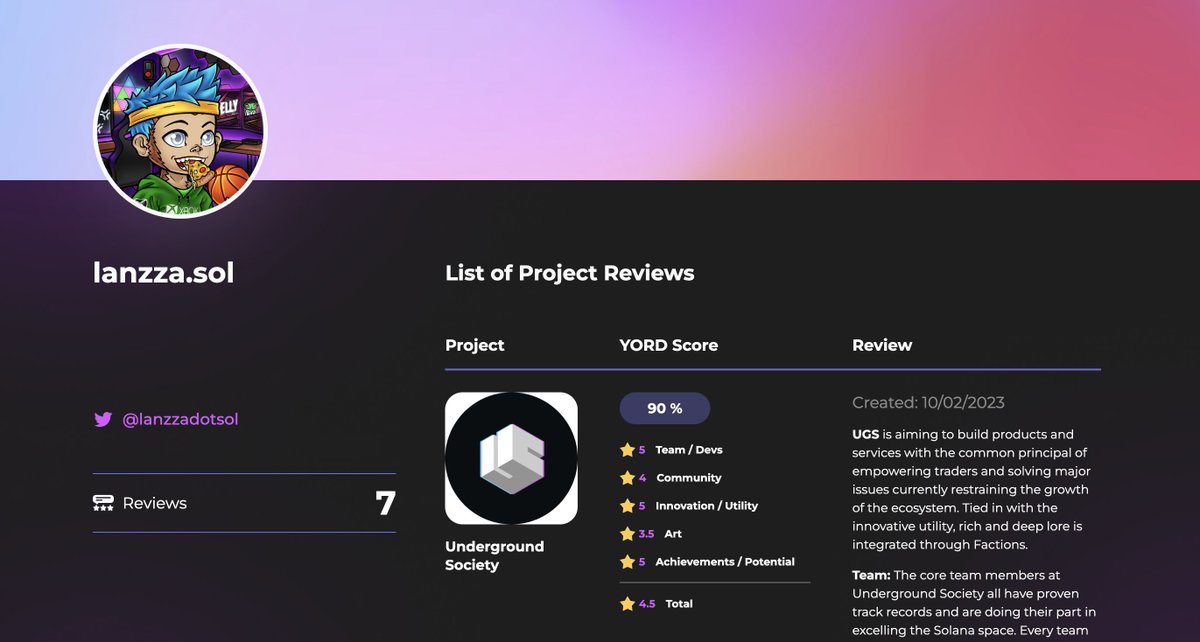
Task: Click the Twitter bird icon
Action: coord(102,419)
